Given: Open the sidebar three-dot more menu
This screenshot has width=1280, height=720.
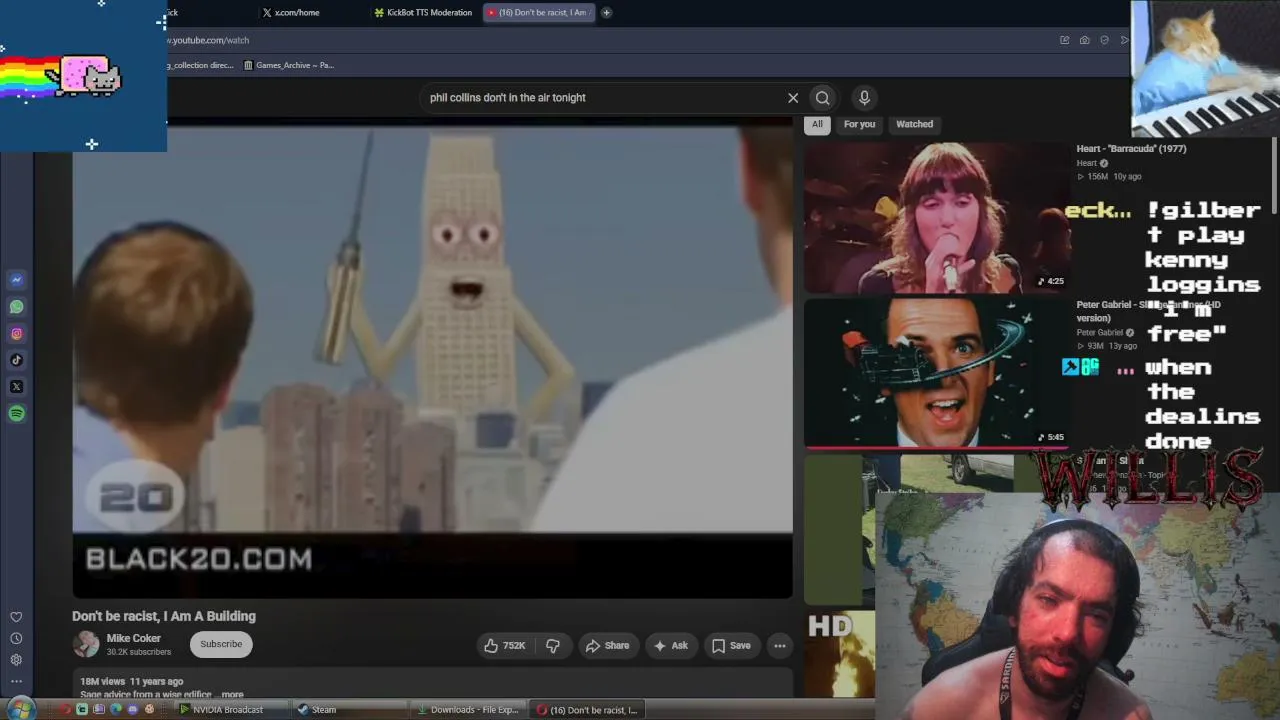Looking at the screenshot, I should (16, 681).
